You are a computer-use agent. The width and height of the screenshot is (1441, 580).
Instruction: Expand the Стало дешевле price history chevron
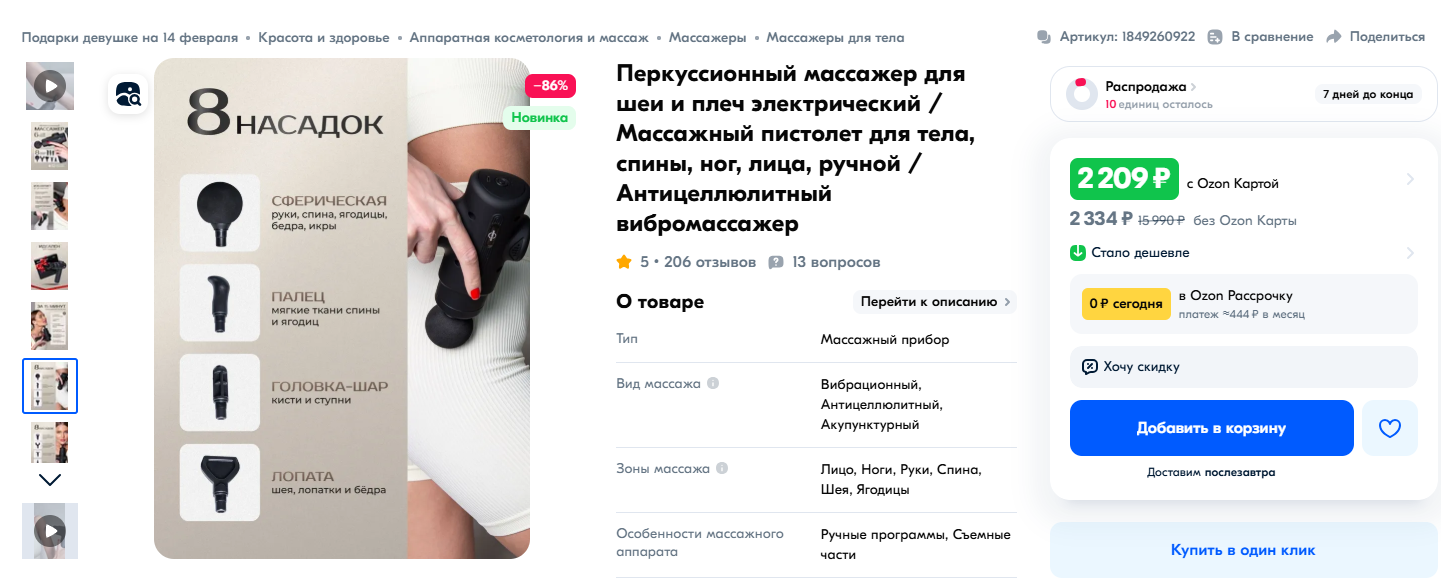(1410, 253)
